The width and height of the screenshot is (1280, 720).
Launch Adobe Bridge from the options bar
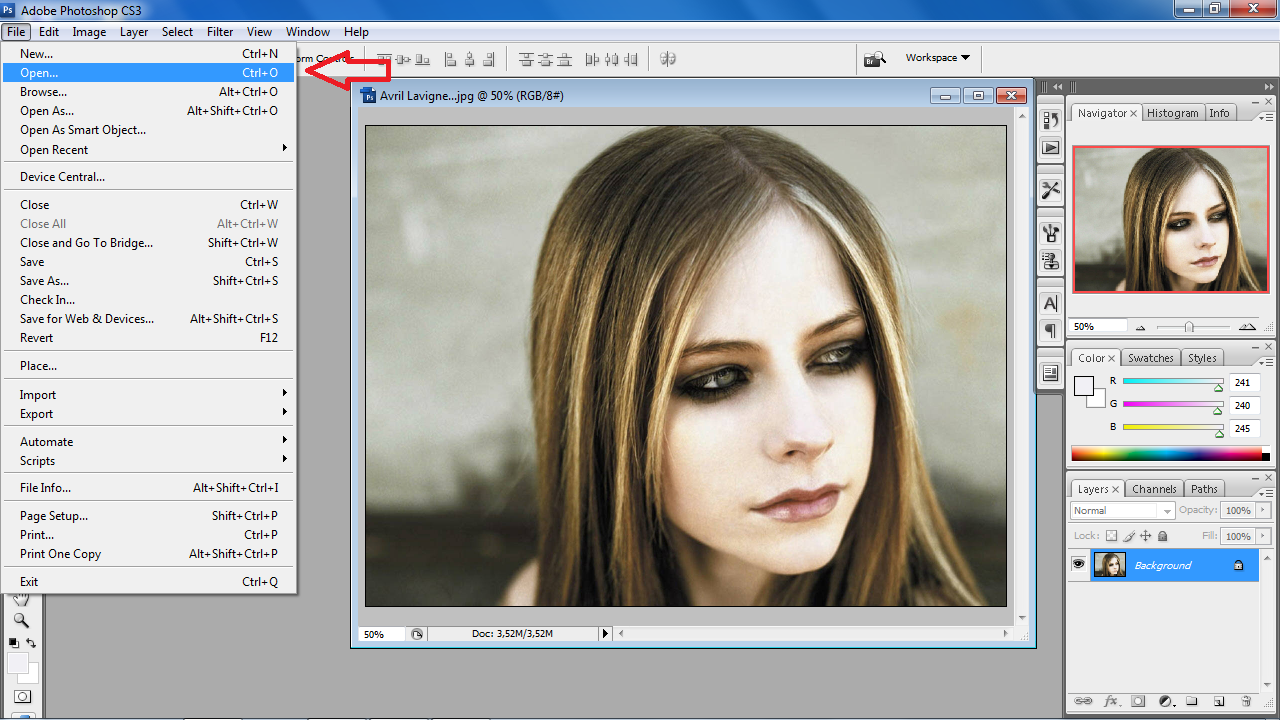875,59
